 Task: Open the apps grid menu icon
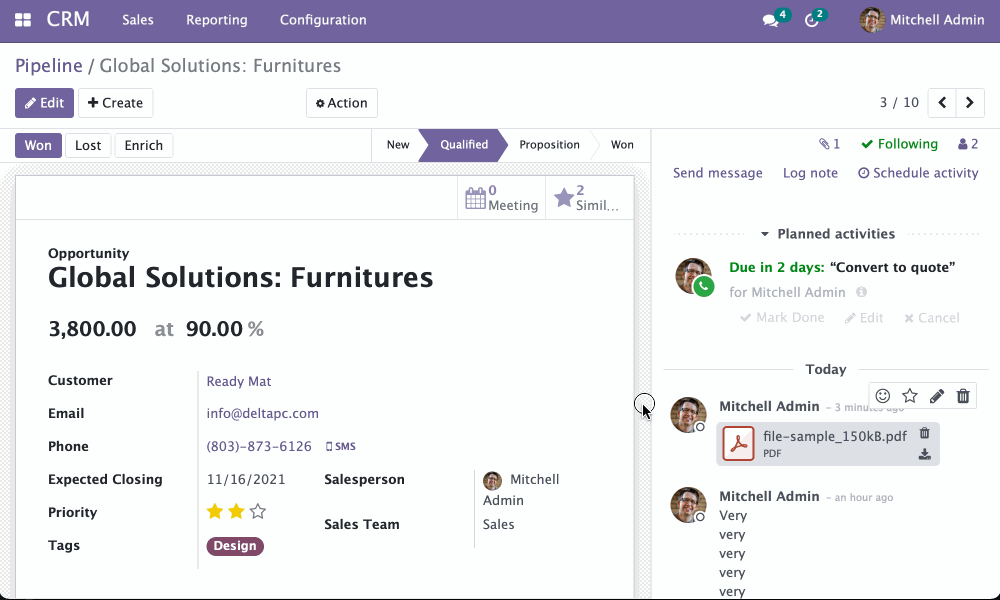[23, 20]
